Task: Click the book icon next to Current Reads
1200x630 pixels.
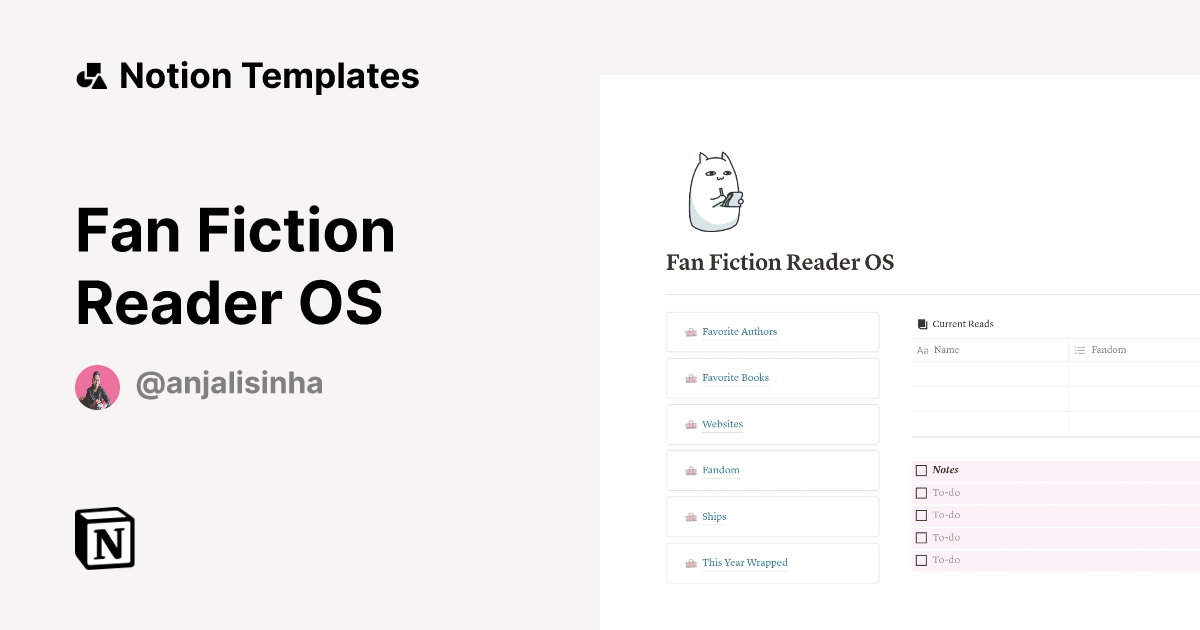Action: [x=921, y=323]
